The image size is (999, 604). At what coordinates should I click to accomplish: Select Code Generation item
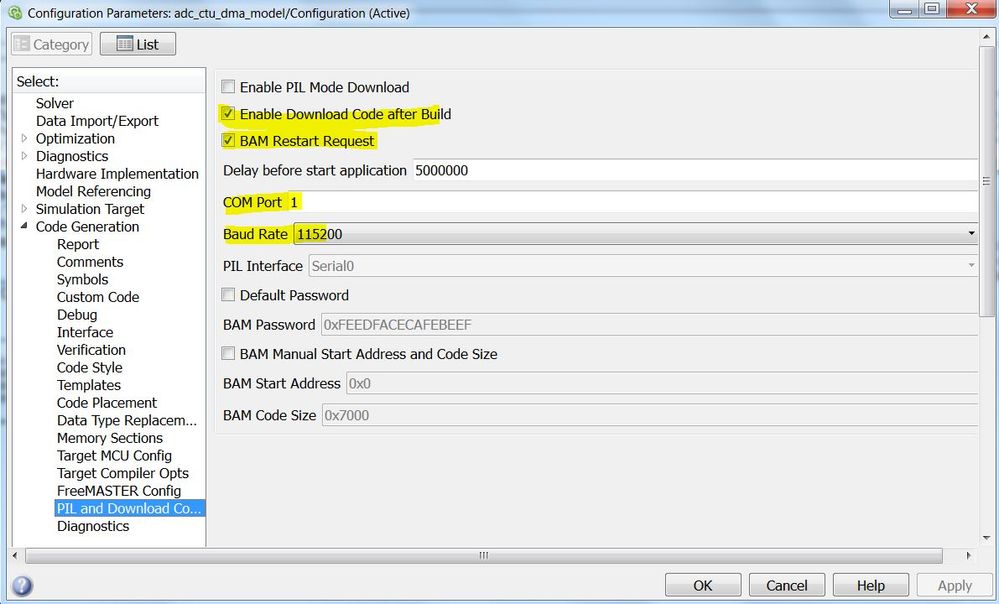tap(87, 227)
